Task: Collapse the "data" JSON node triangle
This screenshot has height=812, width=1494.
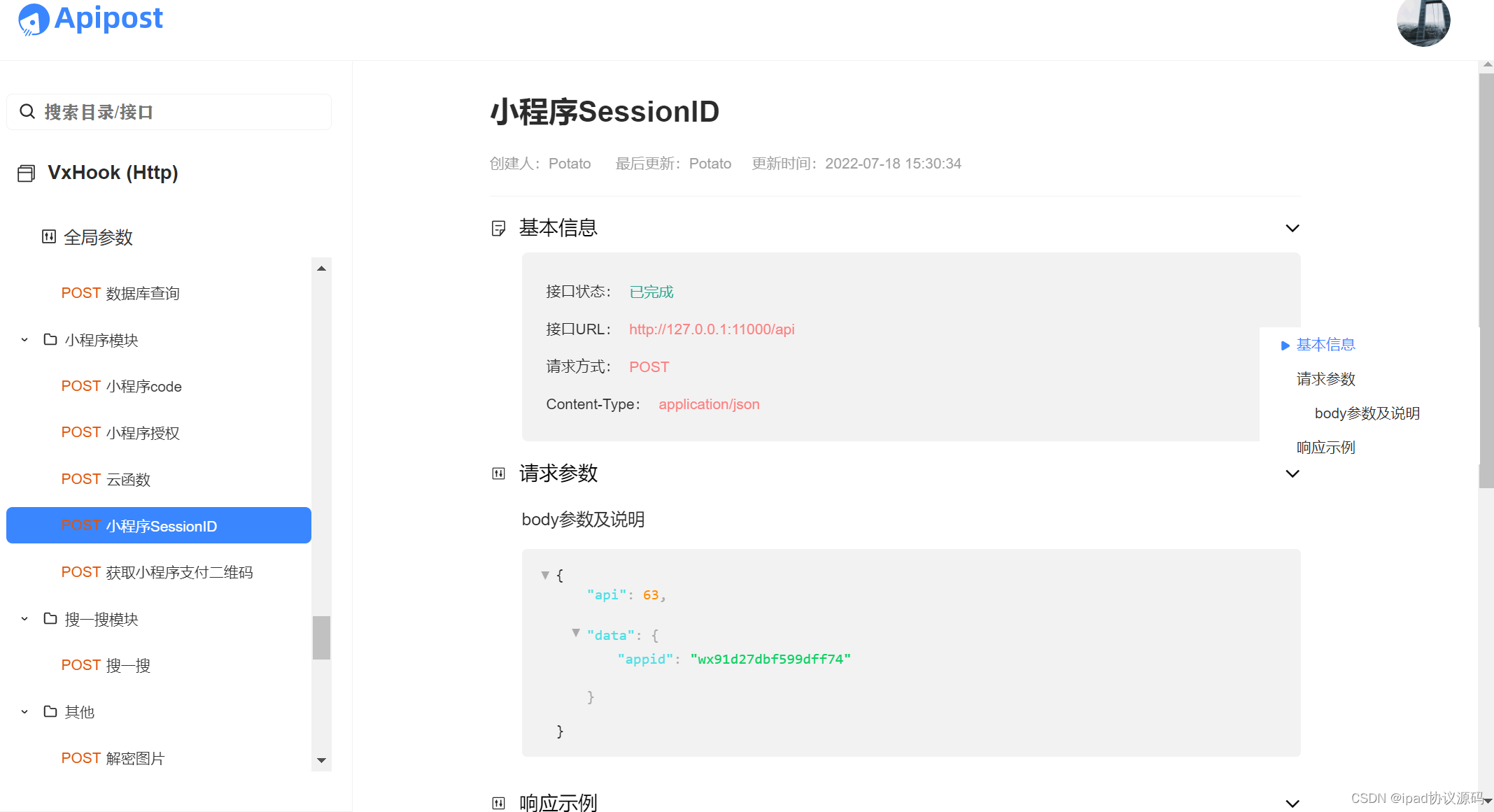Action: click(x=576, y=633)
